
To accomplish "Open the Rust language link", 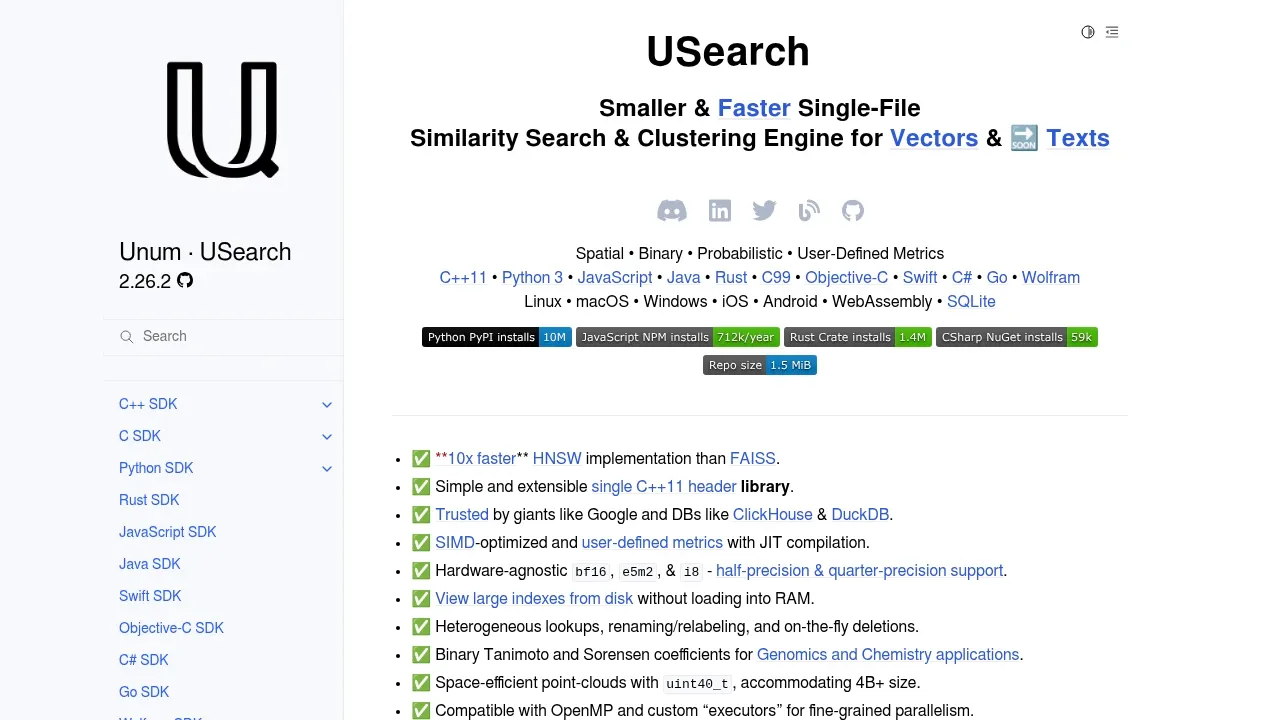I will click(x=731, y=278).
